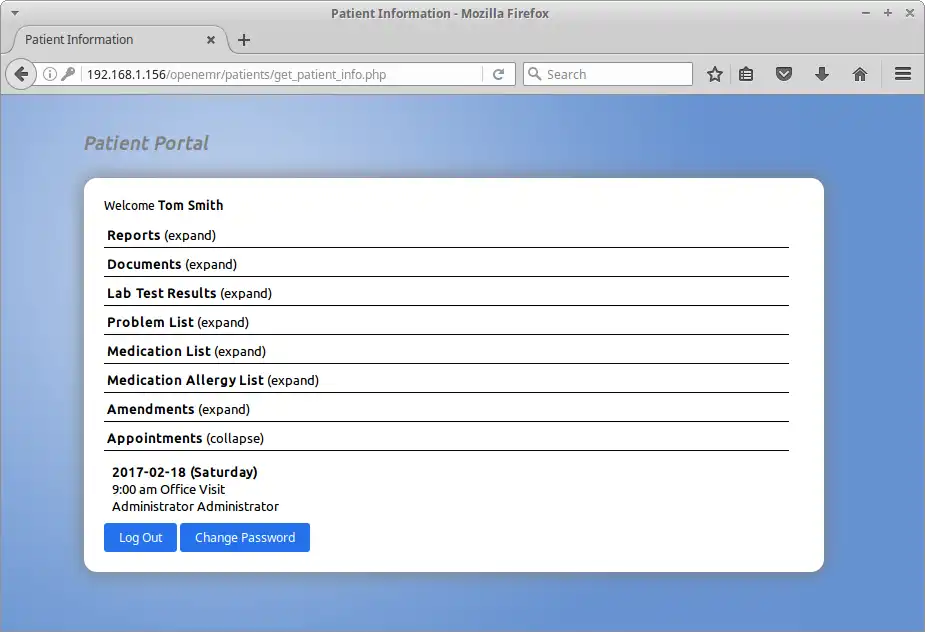Open a new browser tab

tap(243, 40)
